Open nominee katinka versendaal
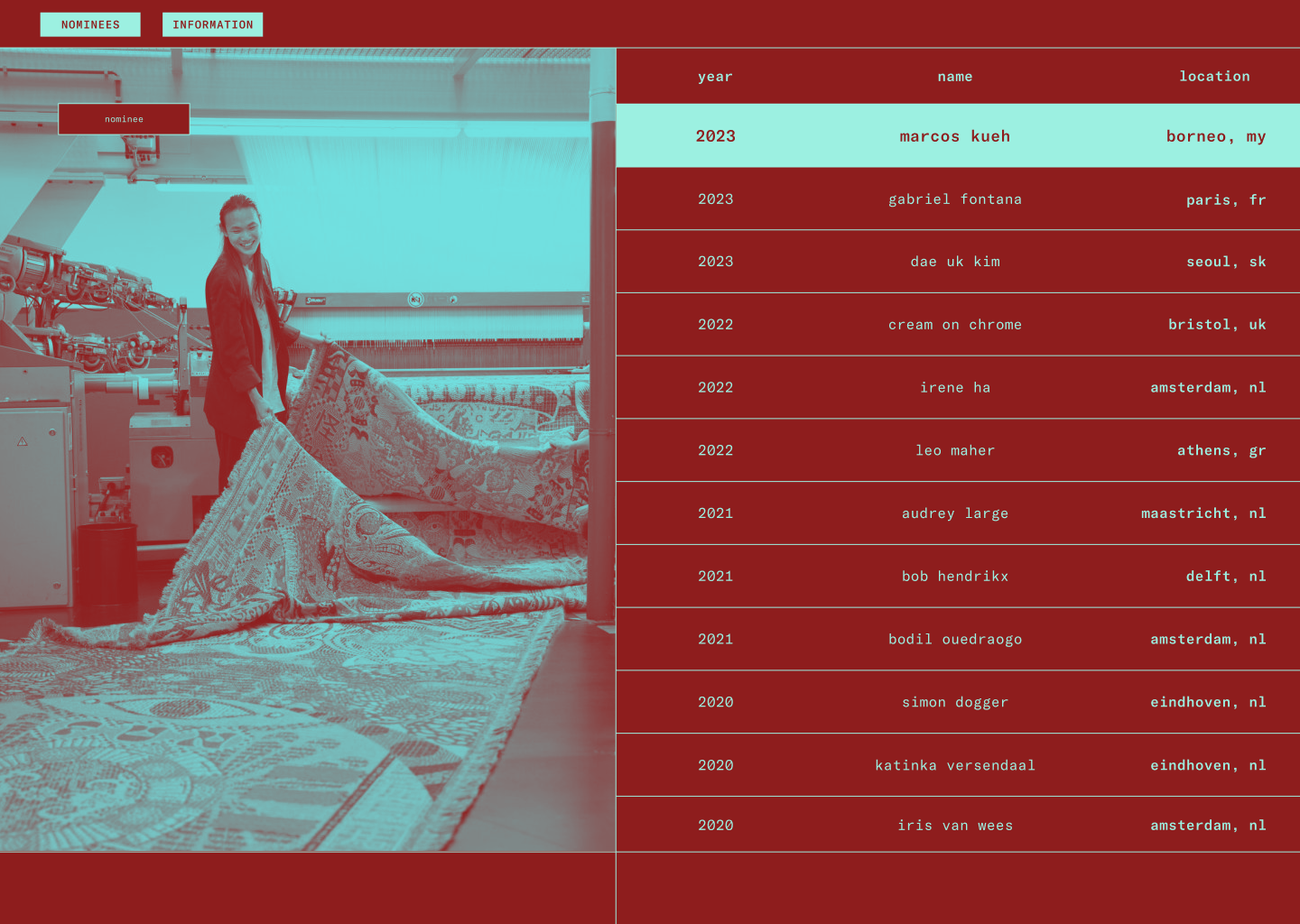Viewport: 1300px width, 924px height. 958,765
